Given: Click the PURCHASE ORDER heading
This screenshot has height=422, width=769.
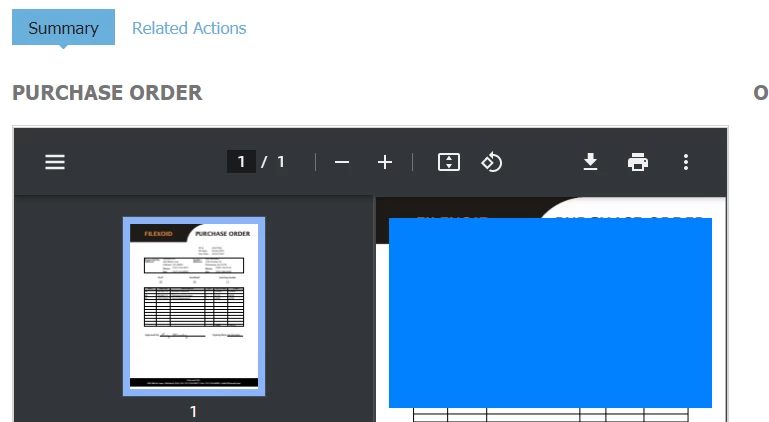Looking at the screenshot, I should [x=107, y=93].
